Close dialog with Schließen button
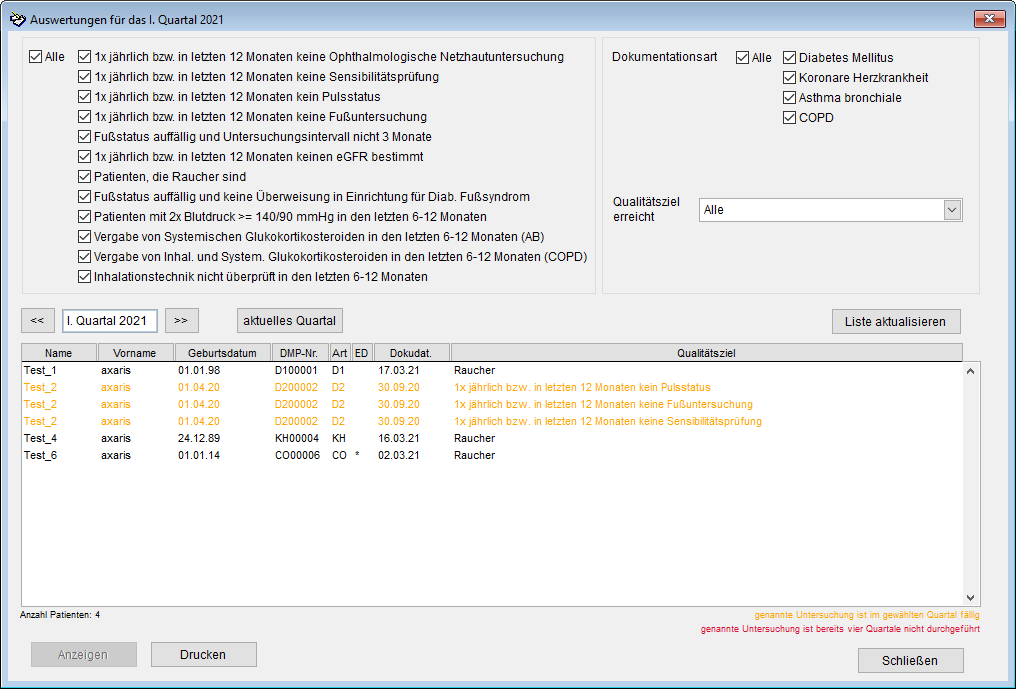This screenshot has width=1016, height=689. pyautogui.click(x=910, y=661)
